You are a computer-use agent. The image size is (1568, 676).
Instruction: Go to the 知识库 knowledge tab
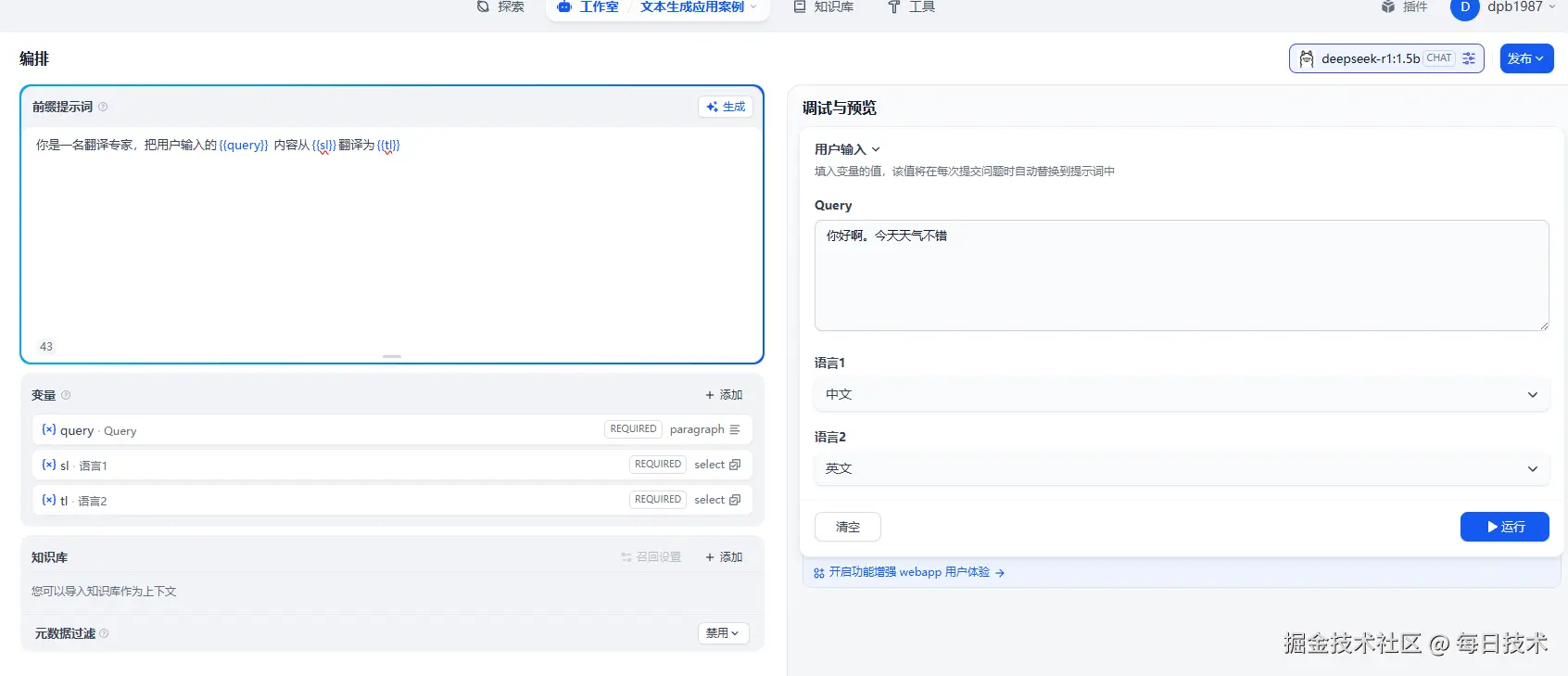pos(823,6)
